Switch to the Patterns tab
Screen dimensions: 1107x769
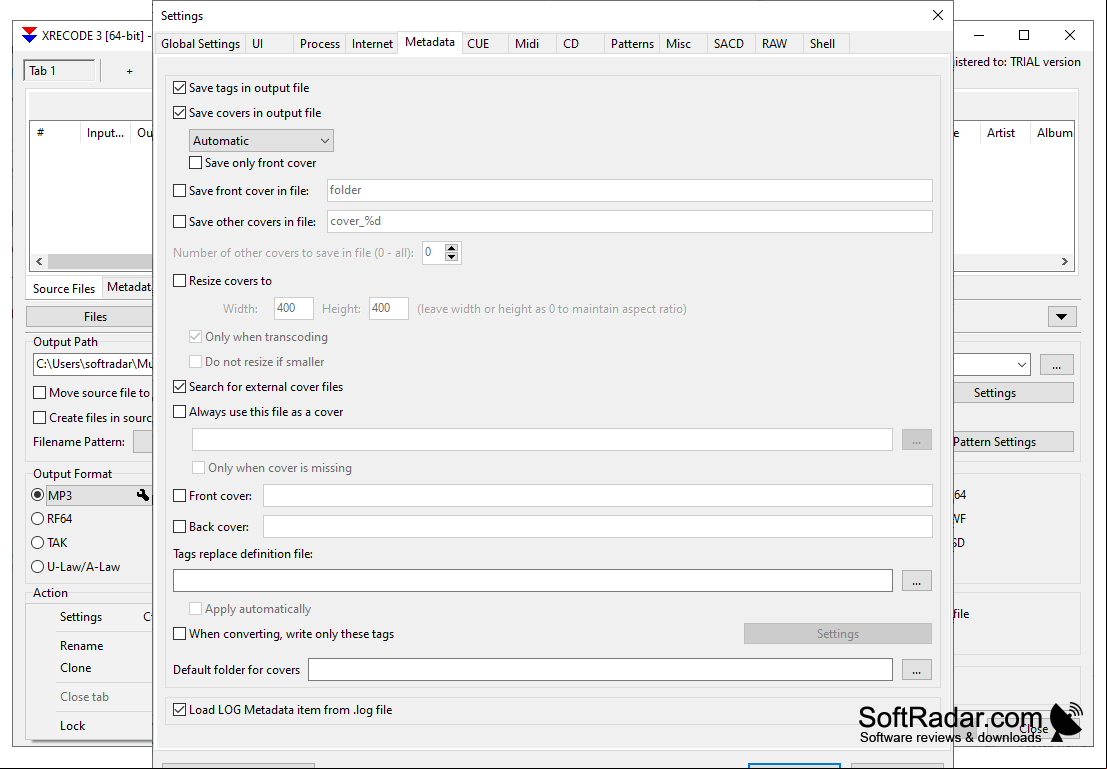[632, 44]
